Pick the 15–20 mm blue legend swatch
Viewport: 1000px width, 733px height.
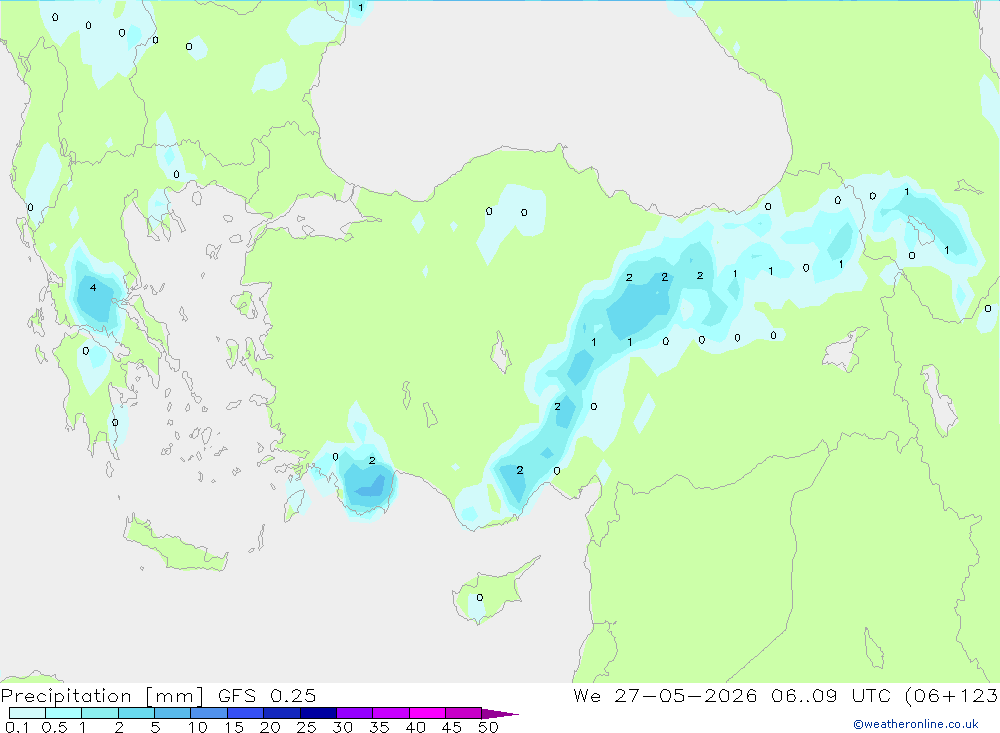[x=246, y=713]
